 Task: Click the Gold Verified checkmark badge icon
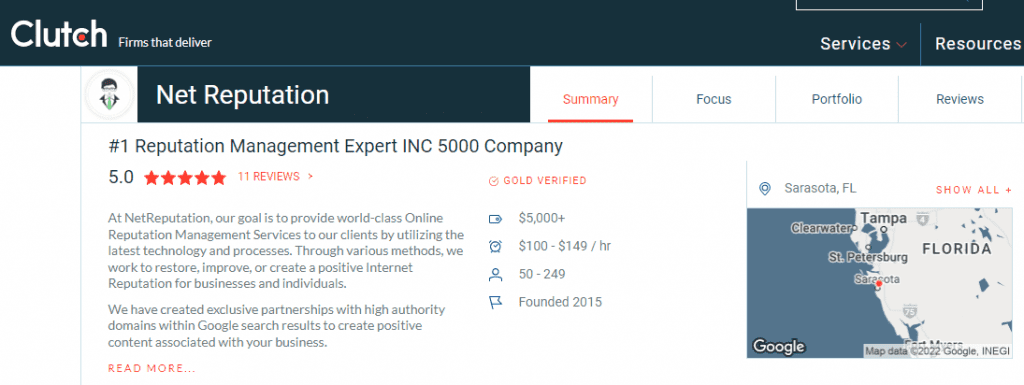coord(494,181)
